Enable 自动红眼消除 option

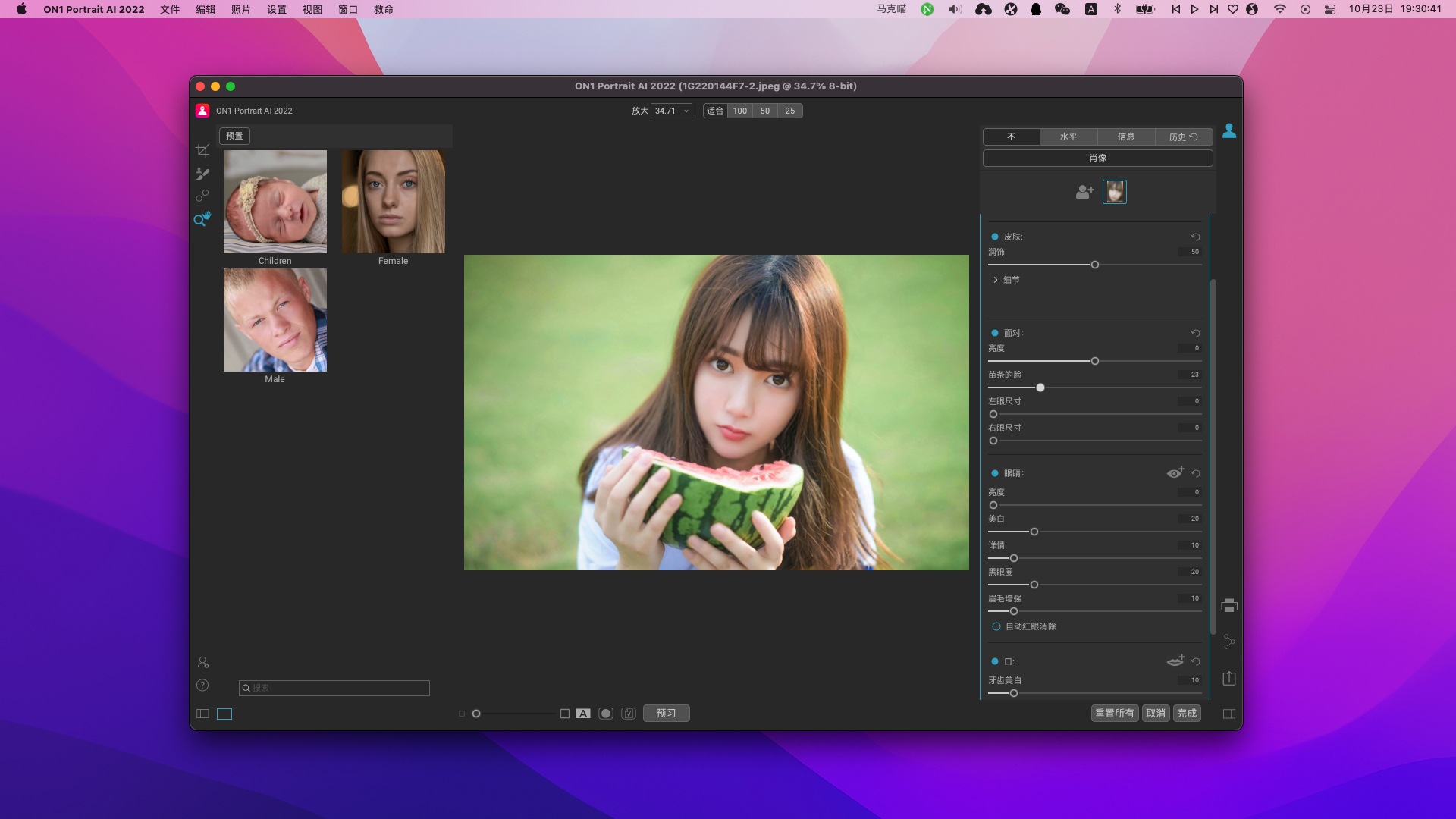pos(996,626)
